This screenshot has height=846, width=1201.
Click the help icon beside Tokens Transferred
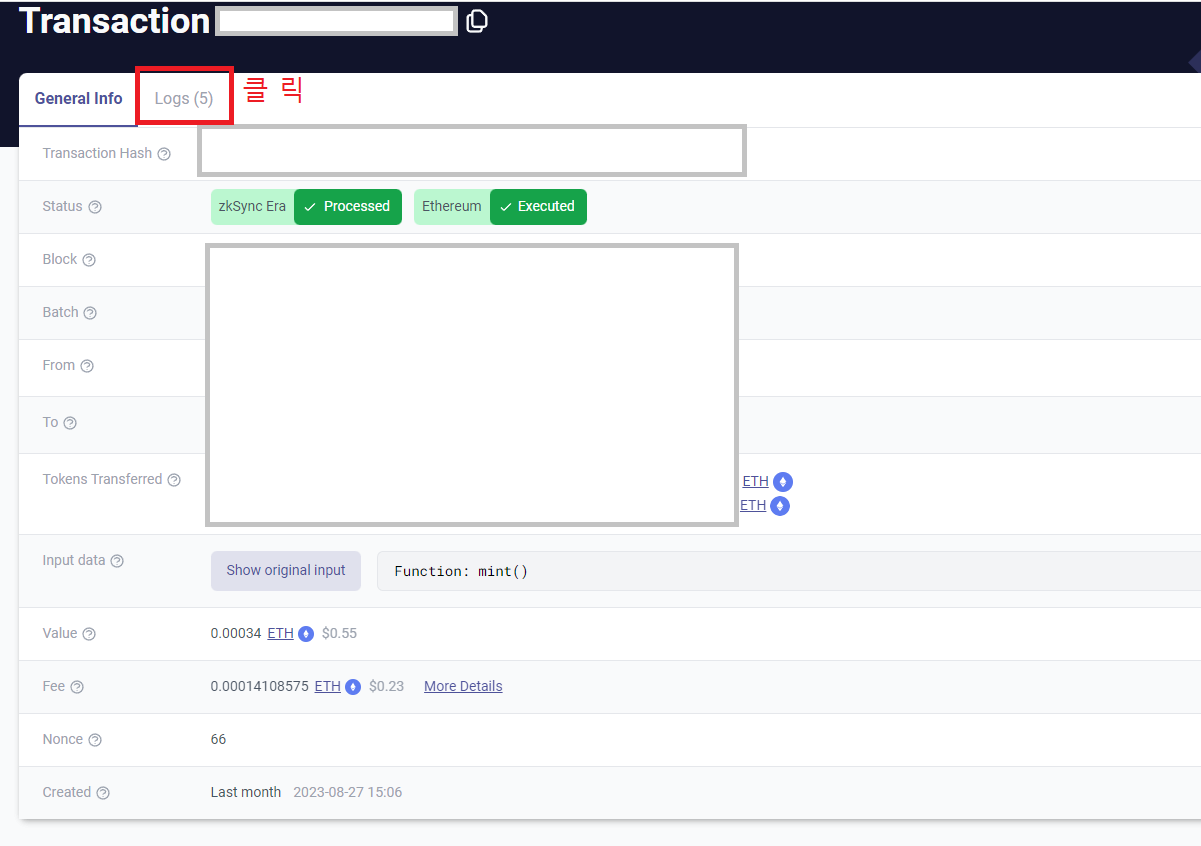click(x=174, y=480)
